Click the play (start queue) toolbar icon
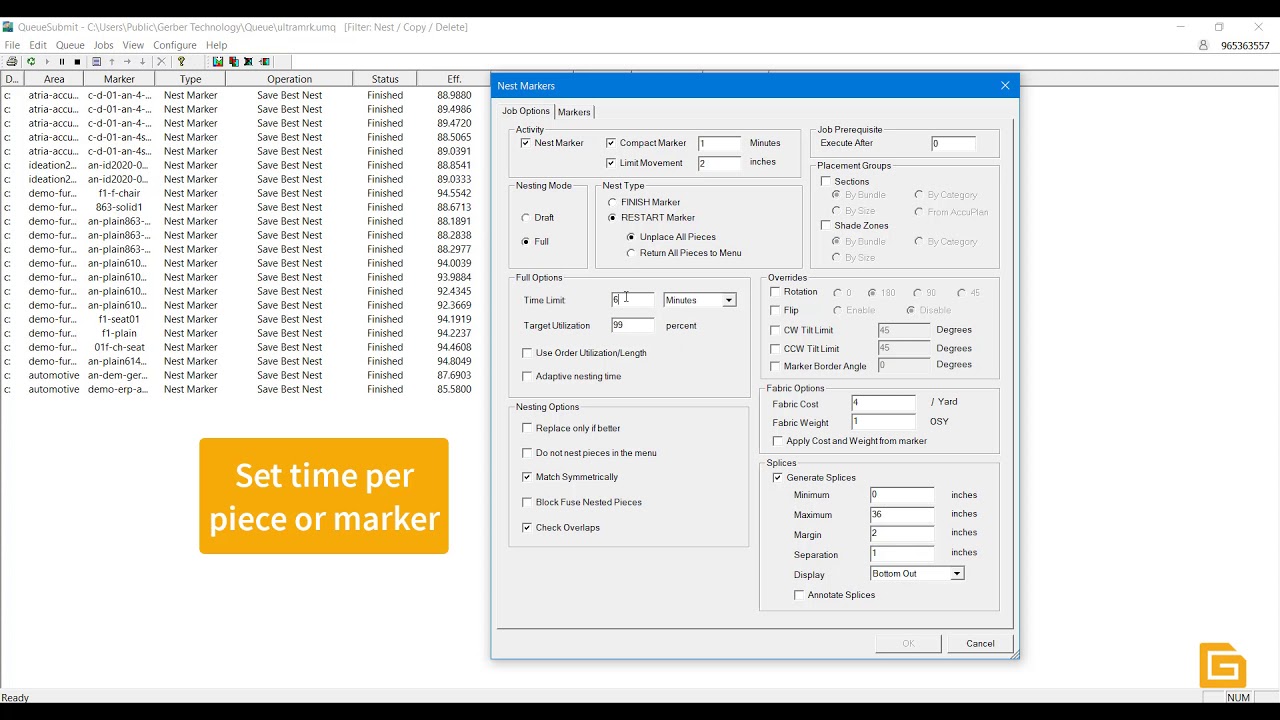The height and width of the screenshot is (720, 1280). tap(47, 62)
